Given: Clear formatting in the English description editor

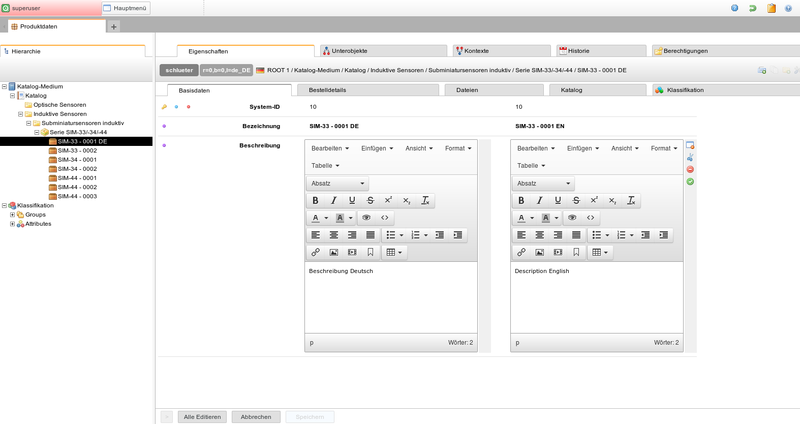Looking at the screenshot, I should 631,200.
